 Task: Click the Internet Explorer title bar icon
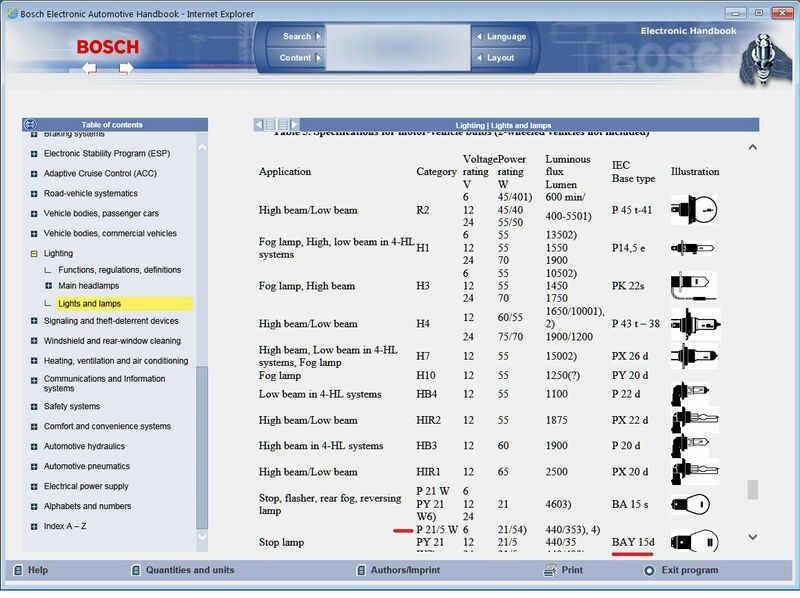pos(12,14)
